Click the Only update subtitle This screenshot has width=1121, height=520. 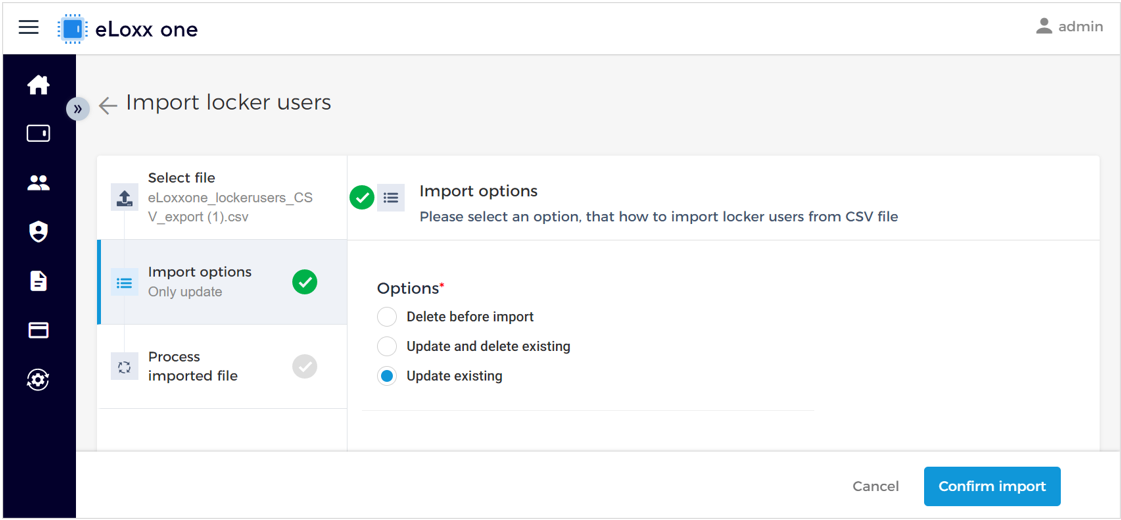tap(185, 292)
